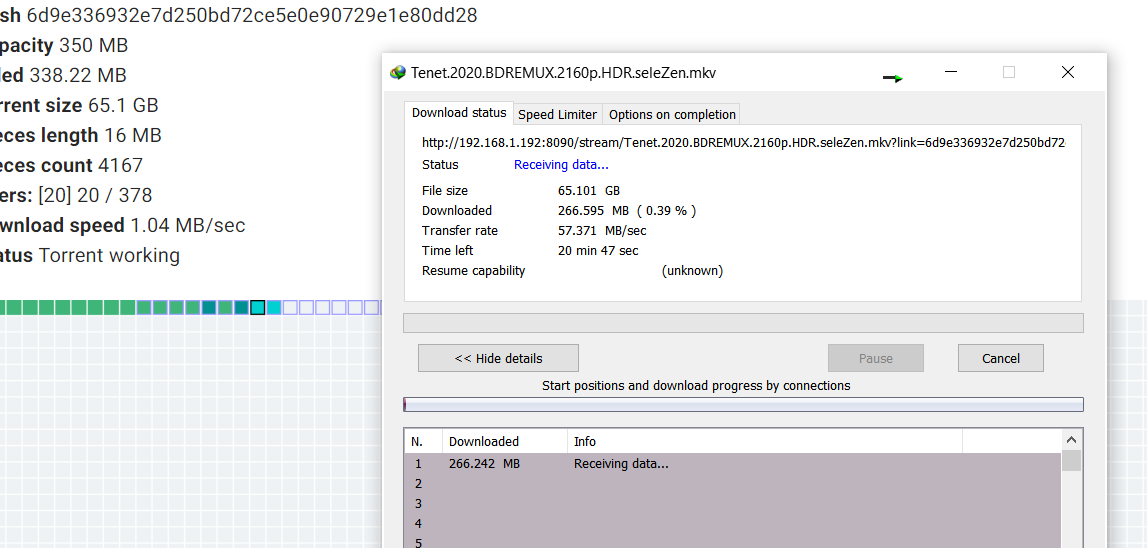1147x548 pixels.
Task: Click the File size value 65.101 GB
Action: pos(589,191)
